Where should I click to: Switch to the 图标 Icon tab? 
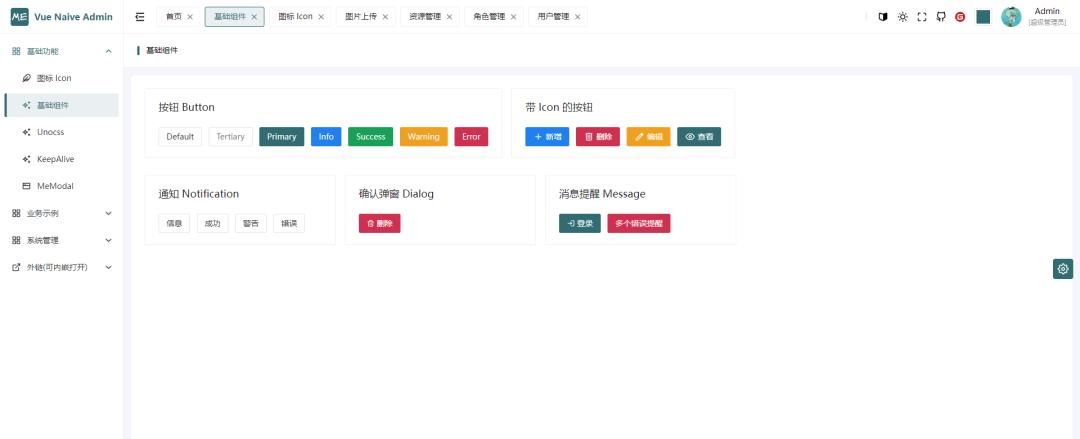[295, 17]
